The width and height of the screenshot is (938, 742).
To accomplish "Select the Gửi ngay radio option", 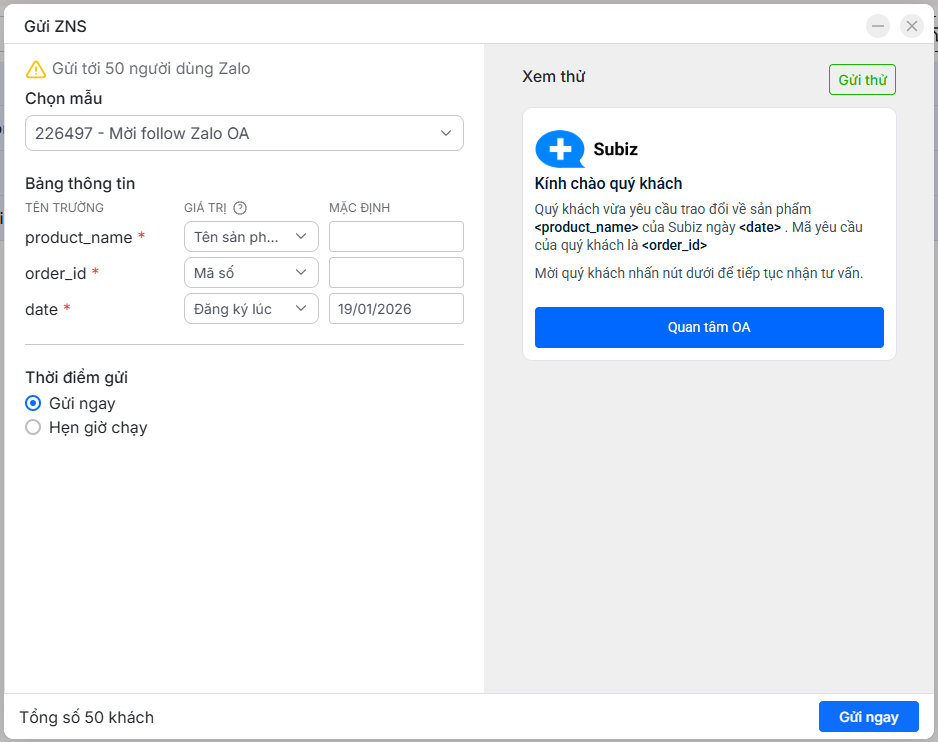I will 33,404.
